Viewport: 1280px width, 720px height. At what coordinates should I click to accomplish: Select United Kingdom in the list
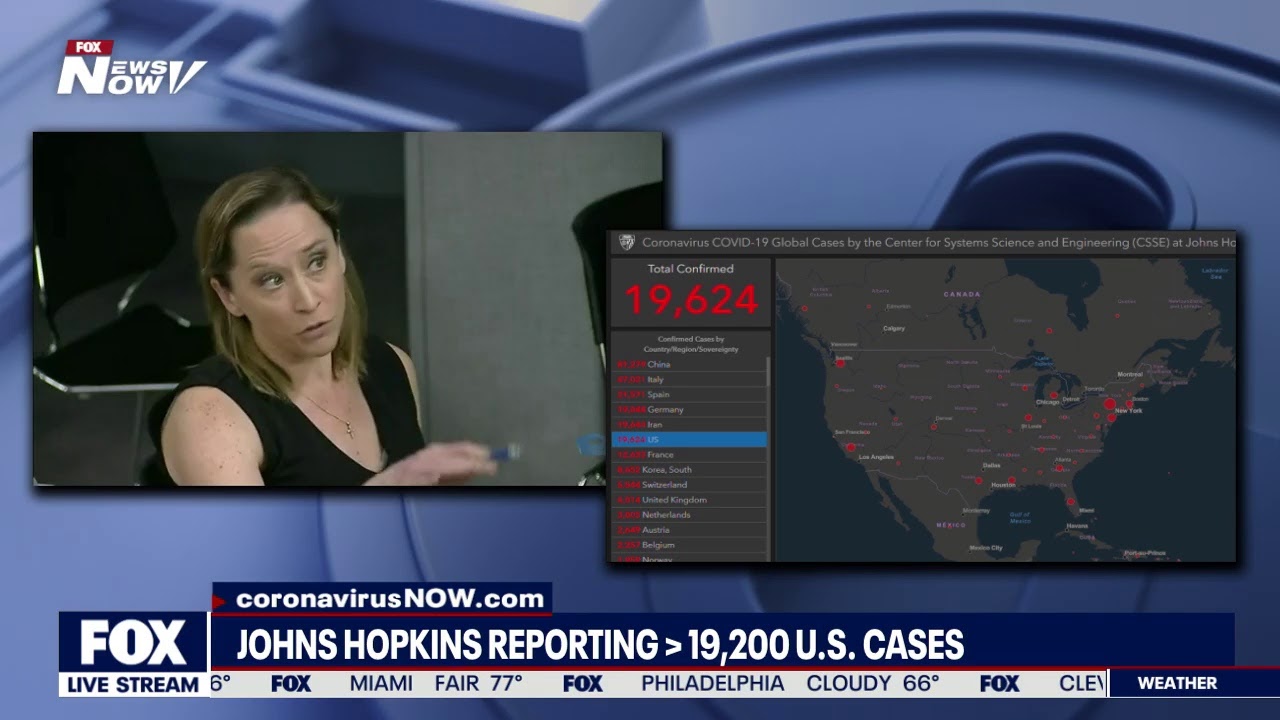tap(689, 499)
